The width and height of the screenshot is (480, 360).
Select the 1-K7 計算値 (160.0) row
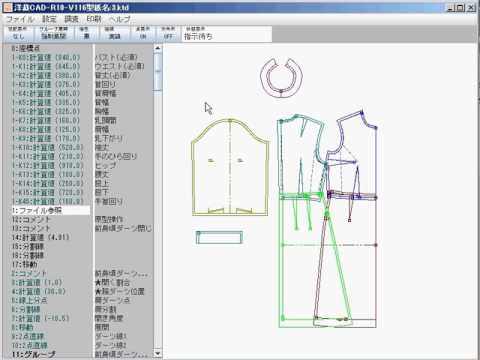(46, 121)
